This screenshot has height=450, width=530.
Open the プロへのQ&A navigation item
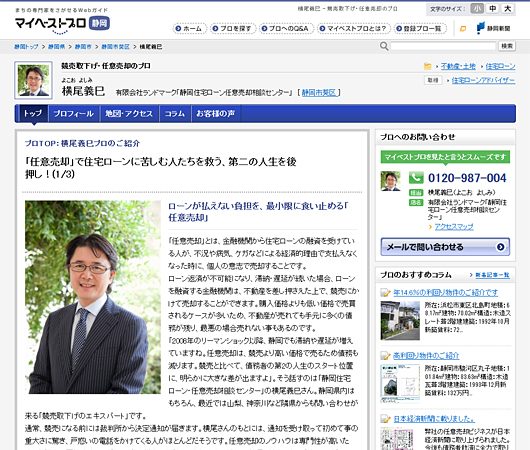point(285,28)
